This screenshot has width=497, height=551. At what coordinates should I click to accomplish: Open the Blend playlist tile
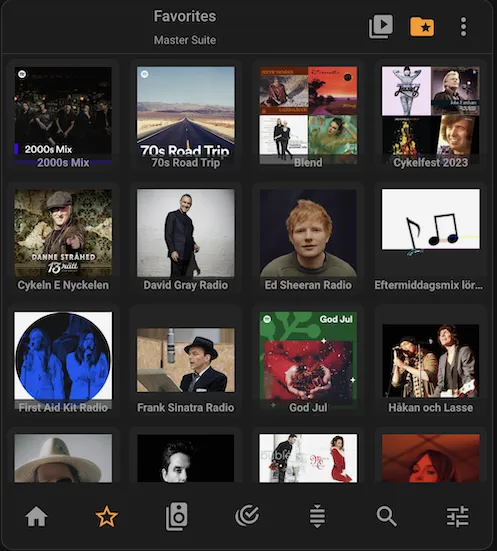(308, 116)
